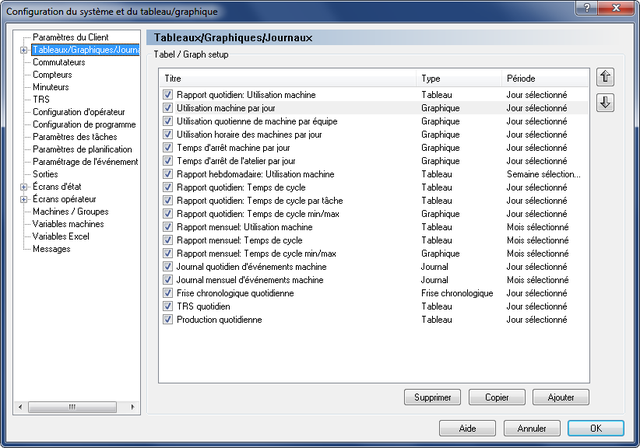Toggle Frise chronologique quotidienne checkbox
640x448 pixels.
pyautogui.click(x=167, y=293)
